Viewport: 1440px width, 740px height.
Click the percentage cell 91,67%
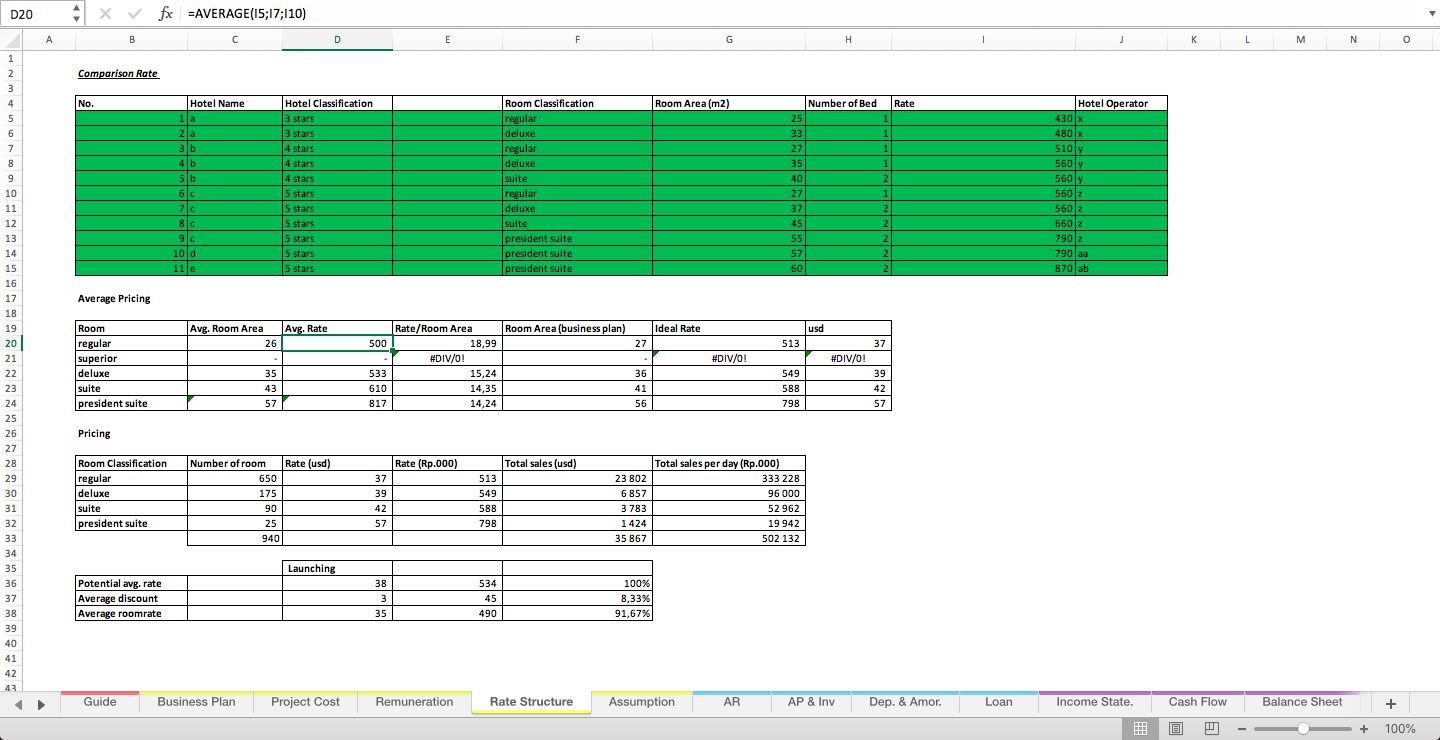[577, 613]
